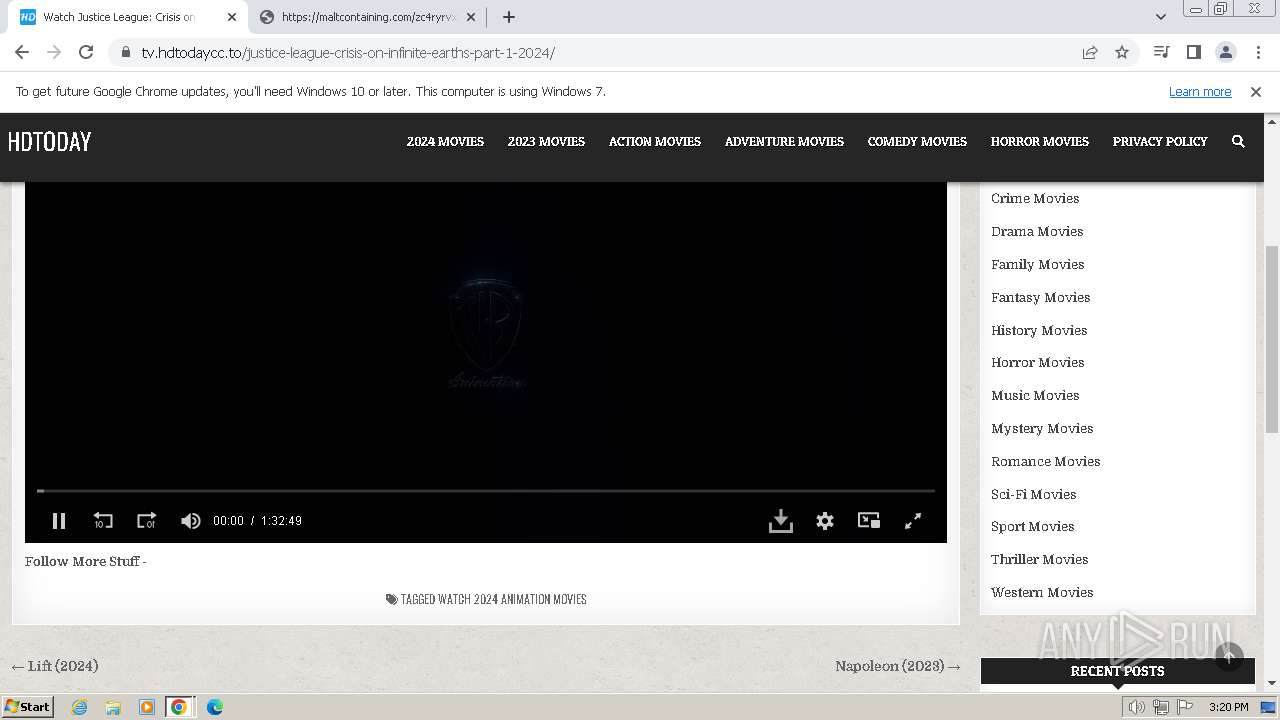
Task: Browse Family Movies category
Action: [x=1038, y=264]
